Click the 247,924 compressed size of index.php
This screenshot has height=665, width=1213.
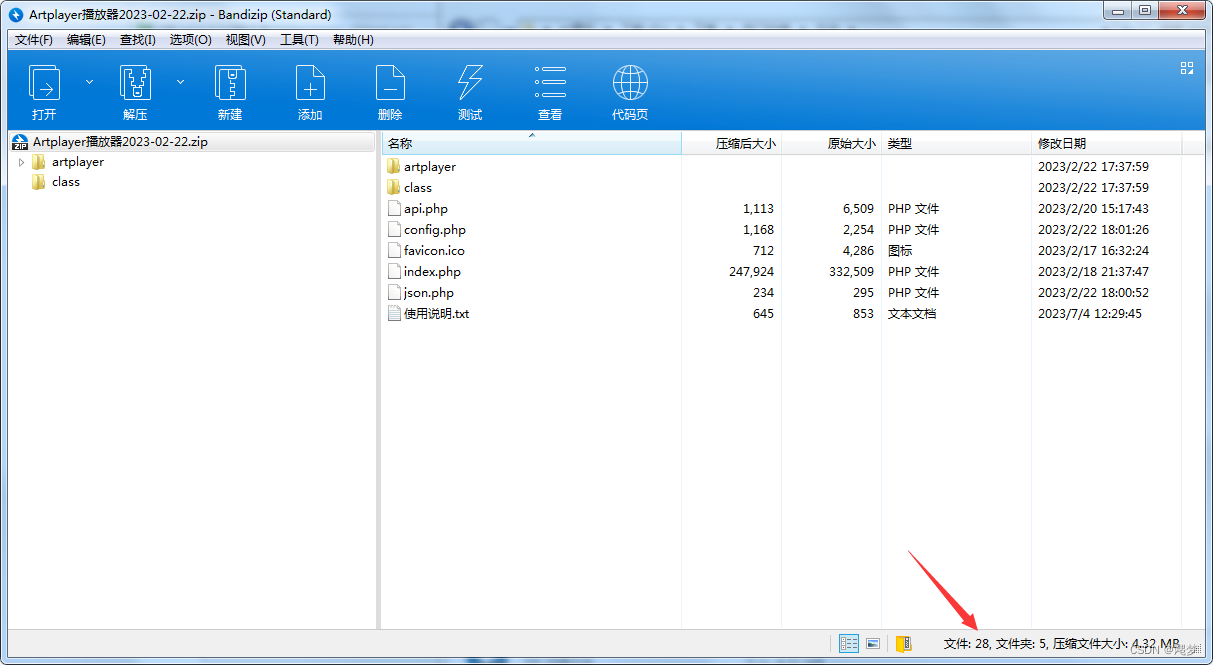click(751, 272)
